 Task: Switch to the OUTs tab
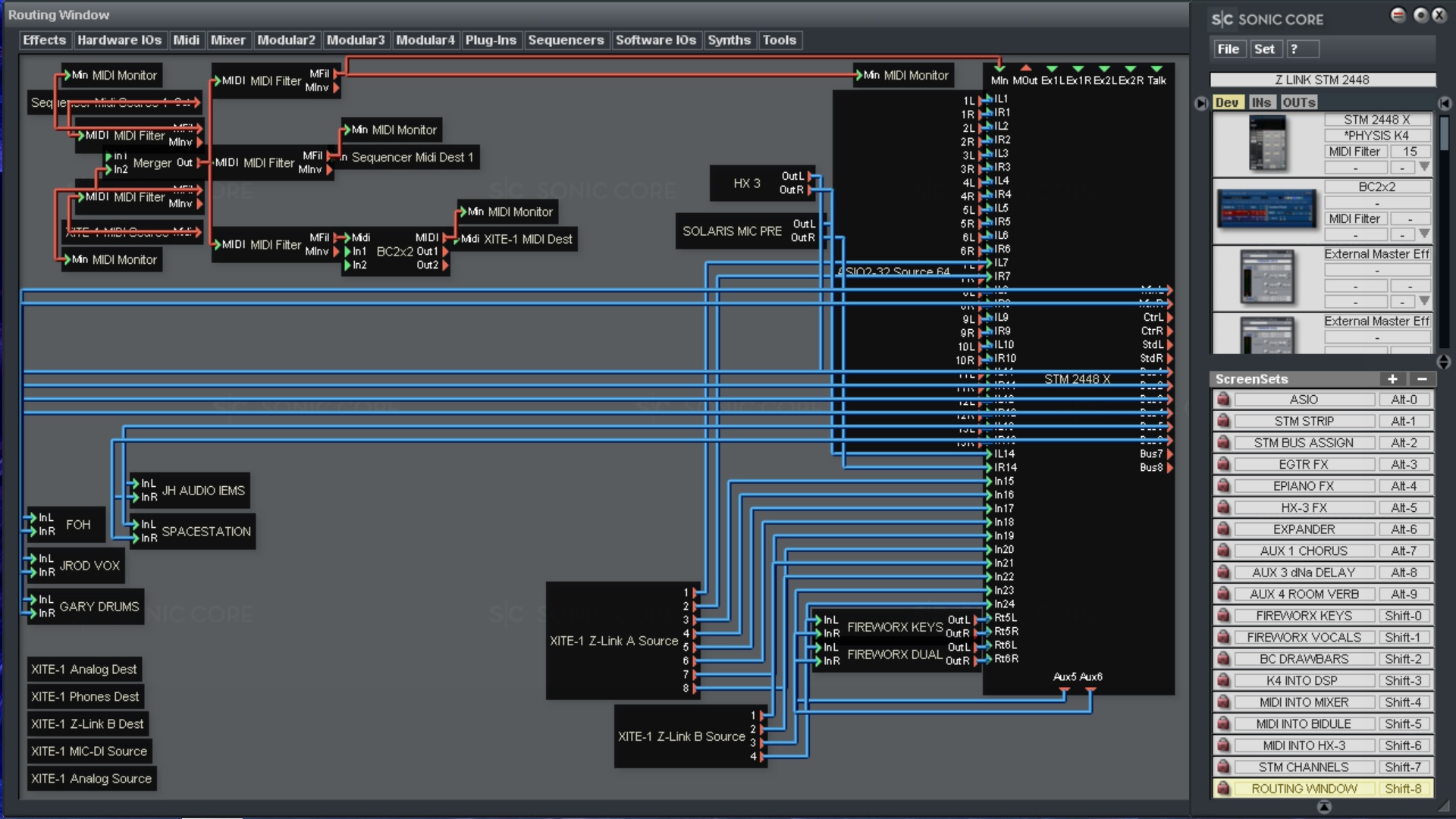click(x=1299, y=103)
